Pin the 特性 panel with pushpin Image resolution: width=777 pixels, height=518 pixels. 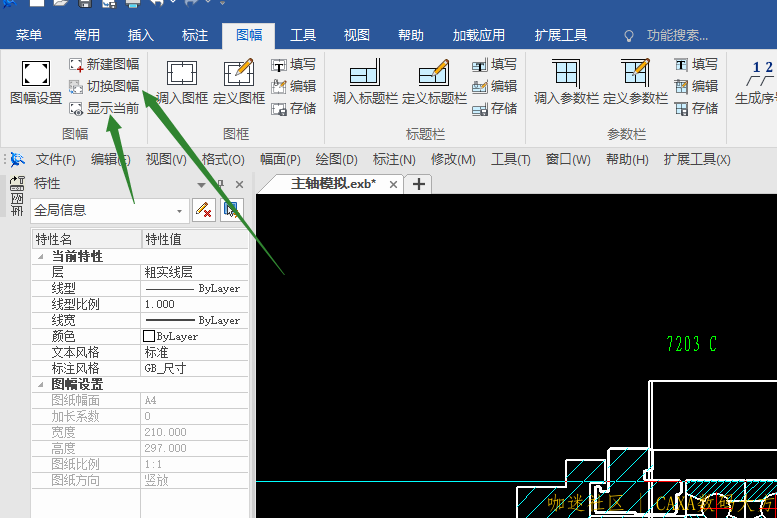(x=219, y=184)
